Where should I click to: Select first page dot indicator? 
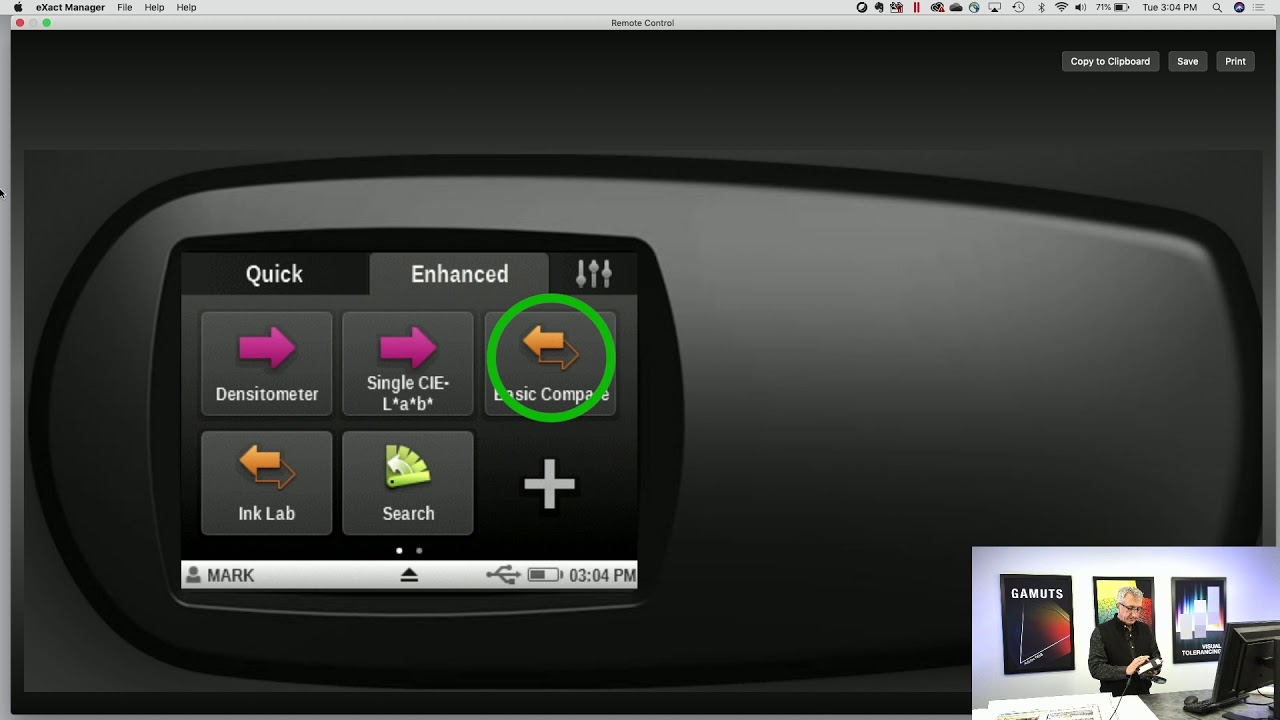[x=399, y=550]
